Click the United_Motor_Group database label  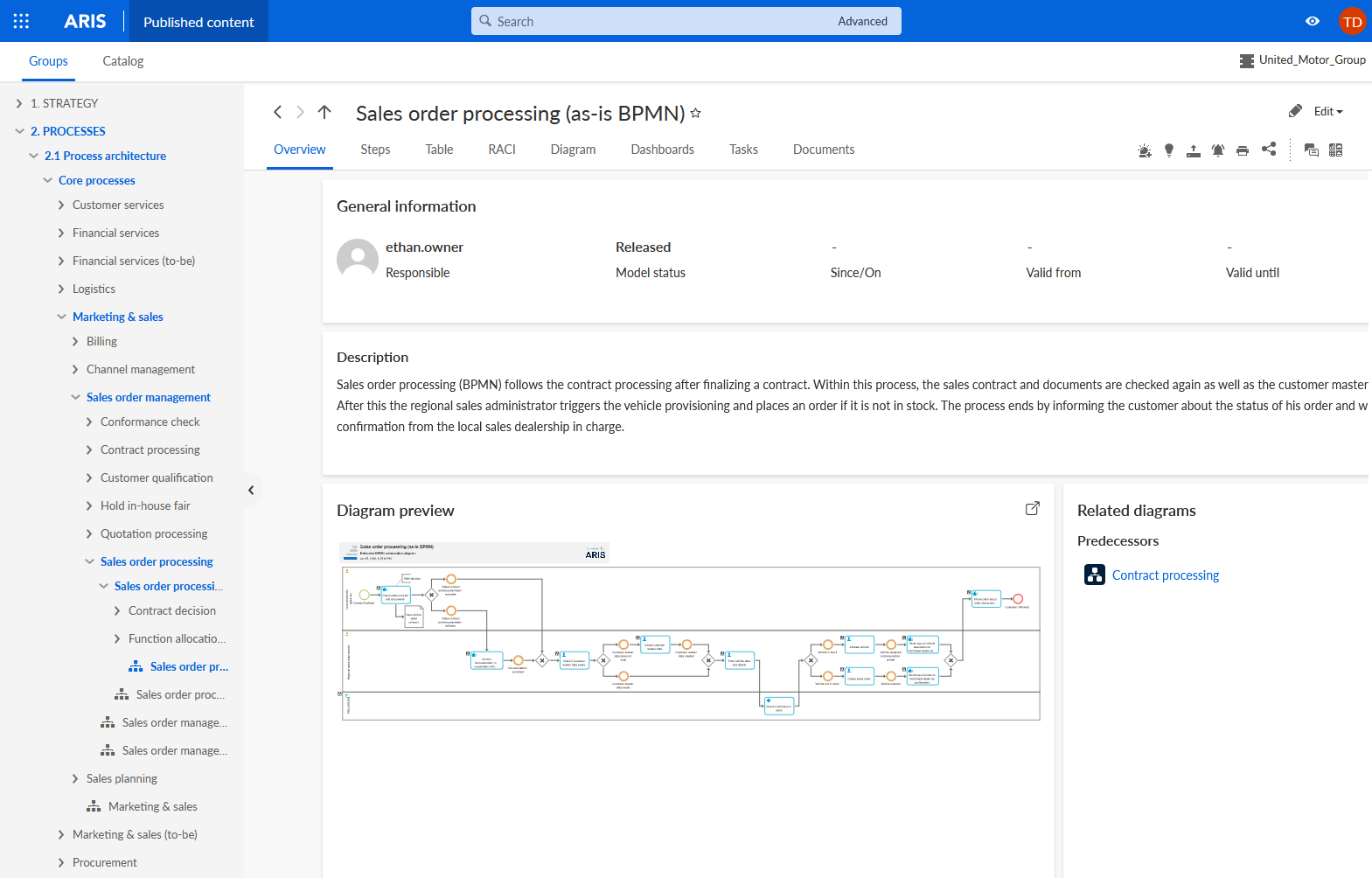(1312, 60)
